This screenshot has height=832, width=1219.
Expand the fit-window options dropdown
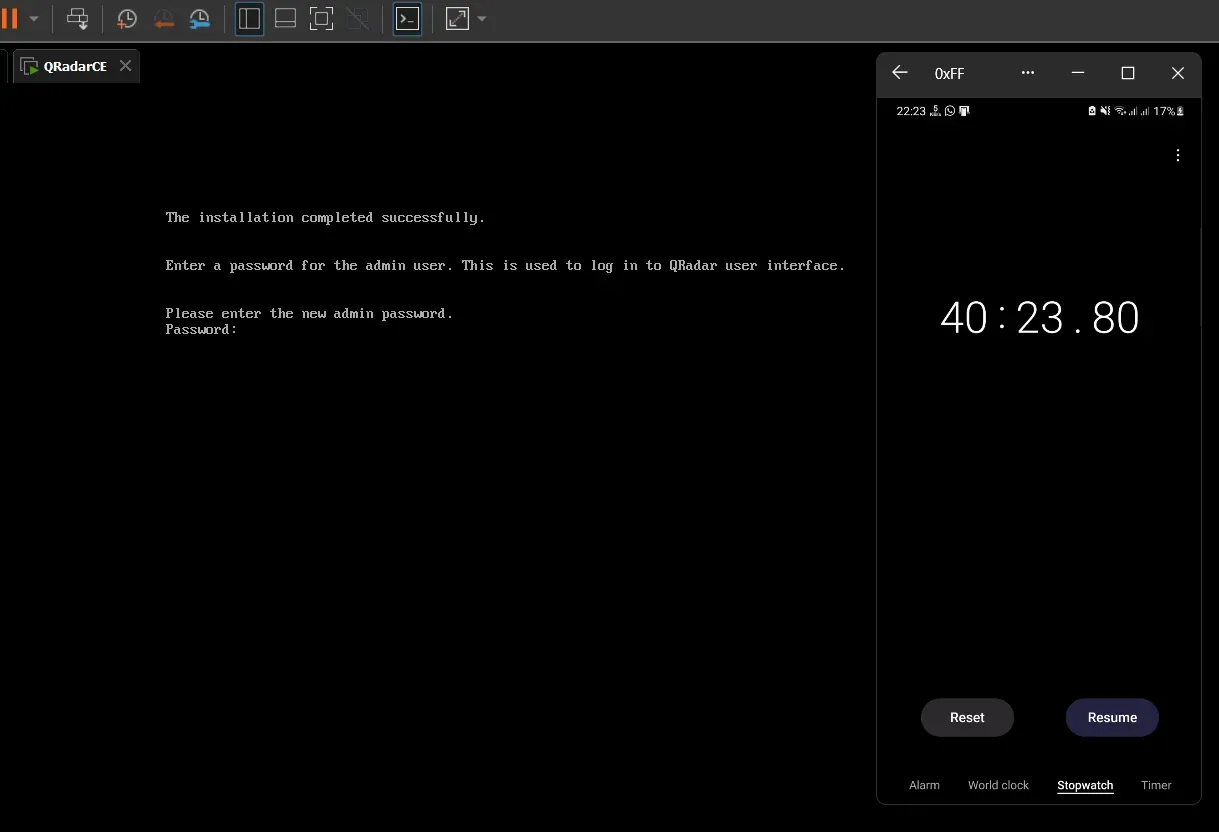pyautogui.click(x=482, y=18)
